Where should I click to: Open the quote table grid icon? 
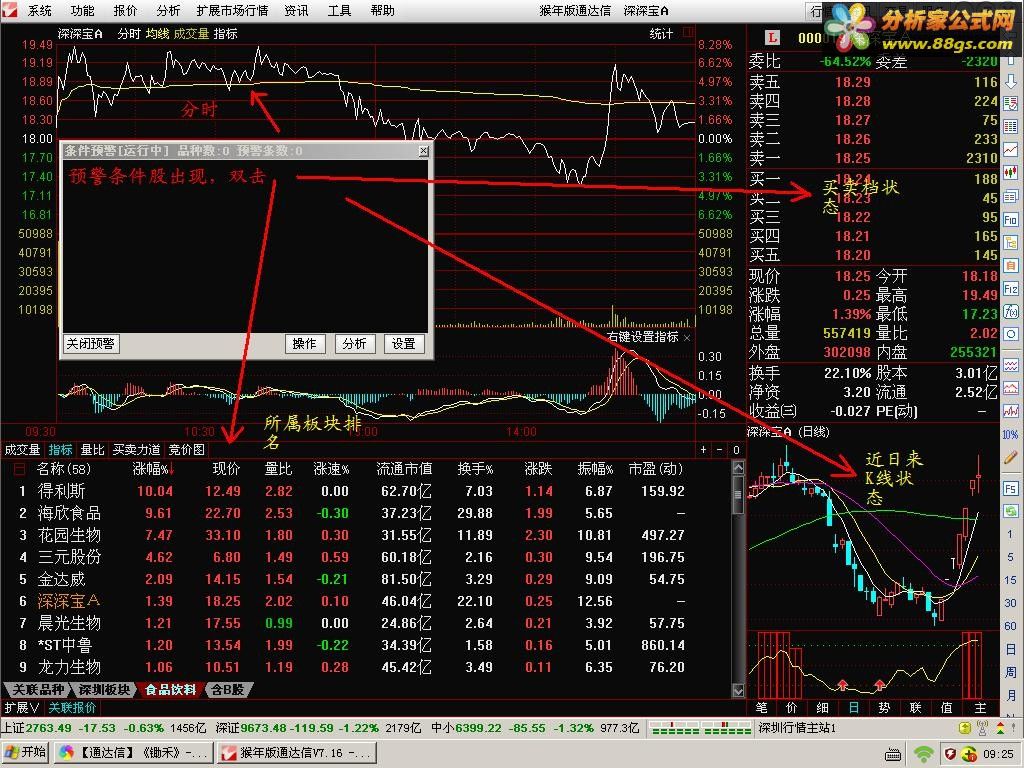coord(1010,127)
